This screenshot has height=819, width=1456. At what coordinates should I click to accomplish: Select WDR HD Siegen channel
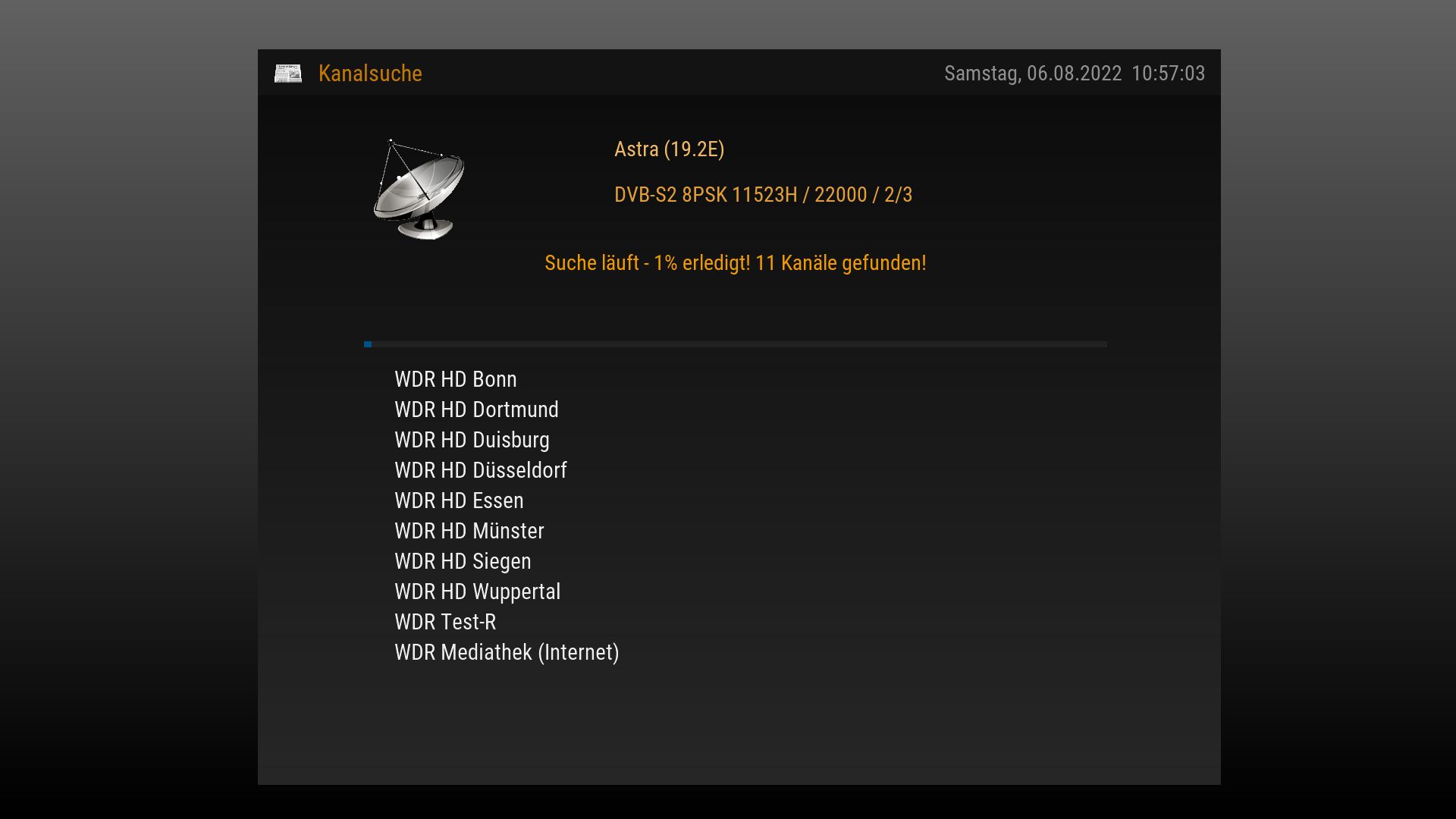point(463,561)
